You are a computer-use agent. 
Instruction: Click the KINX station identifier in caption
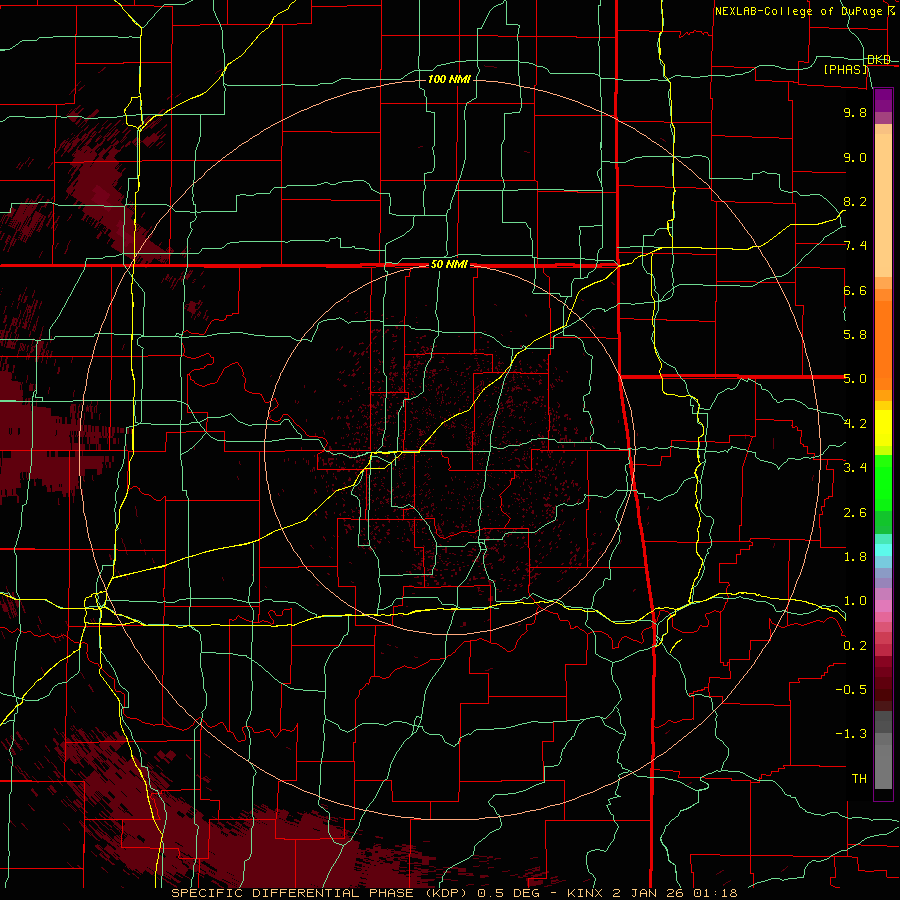(x=585, y=893)
